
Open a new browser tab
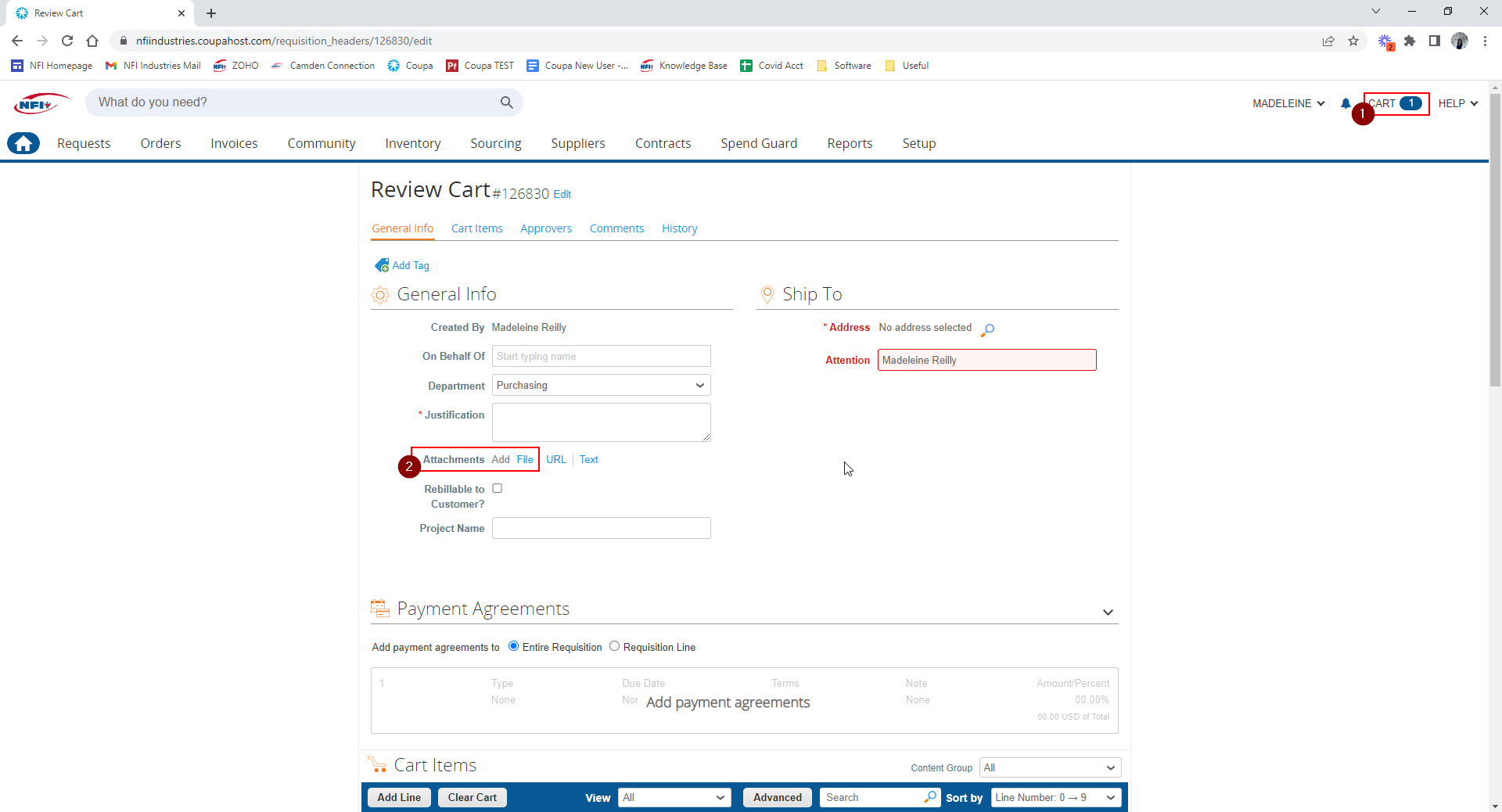click(211, 13)
